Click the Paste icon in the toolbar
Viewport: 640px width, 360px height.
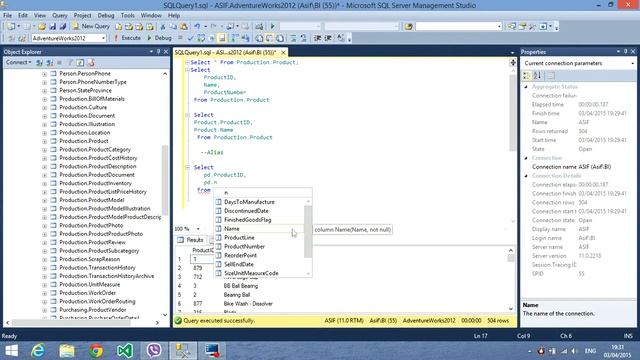pos(184,27)
